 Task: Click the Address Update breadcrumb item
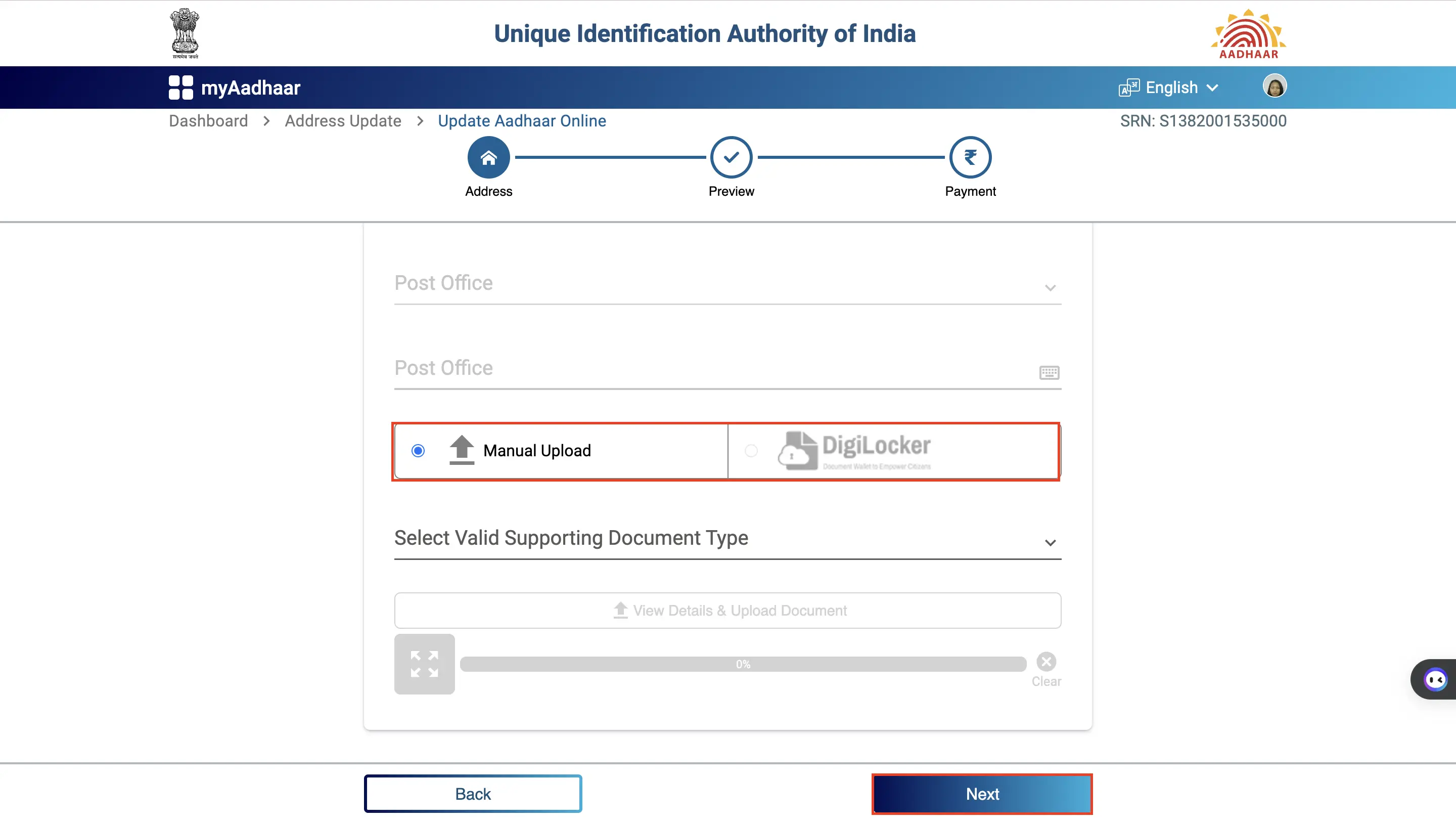point(343,121)
